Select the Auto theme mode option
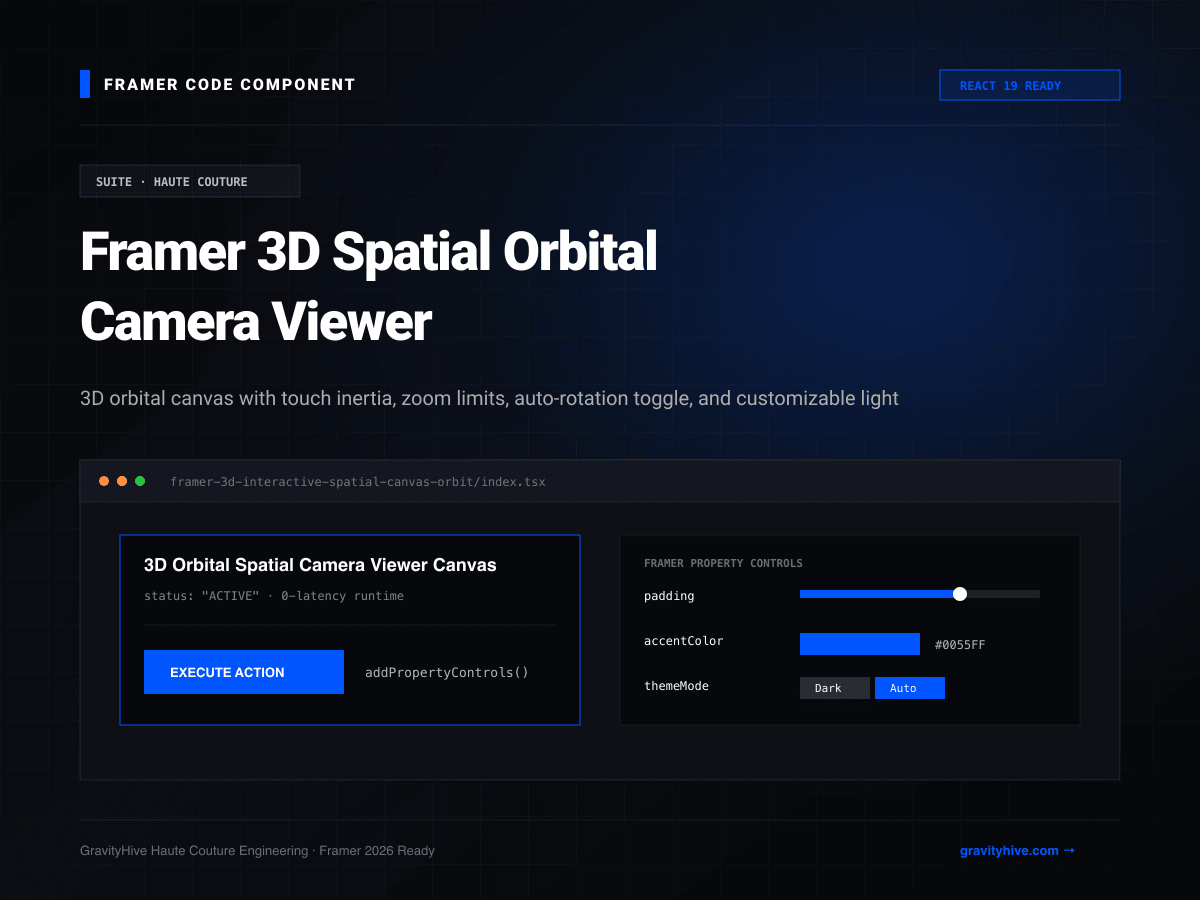1200x900 pixels. coord(910,688)
